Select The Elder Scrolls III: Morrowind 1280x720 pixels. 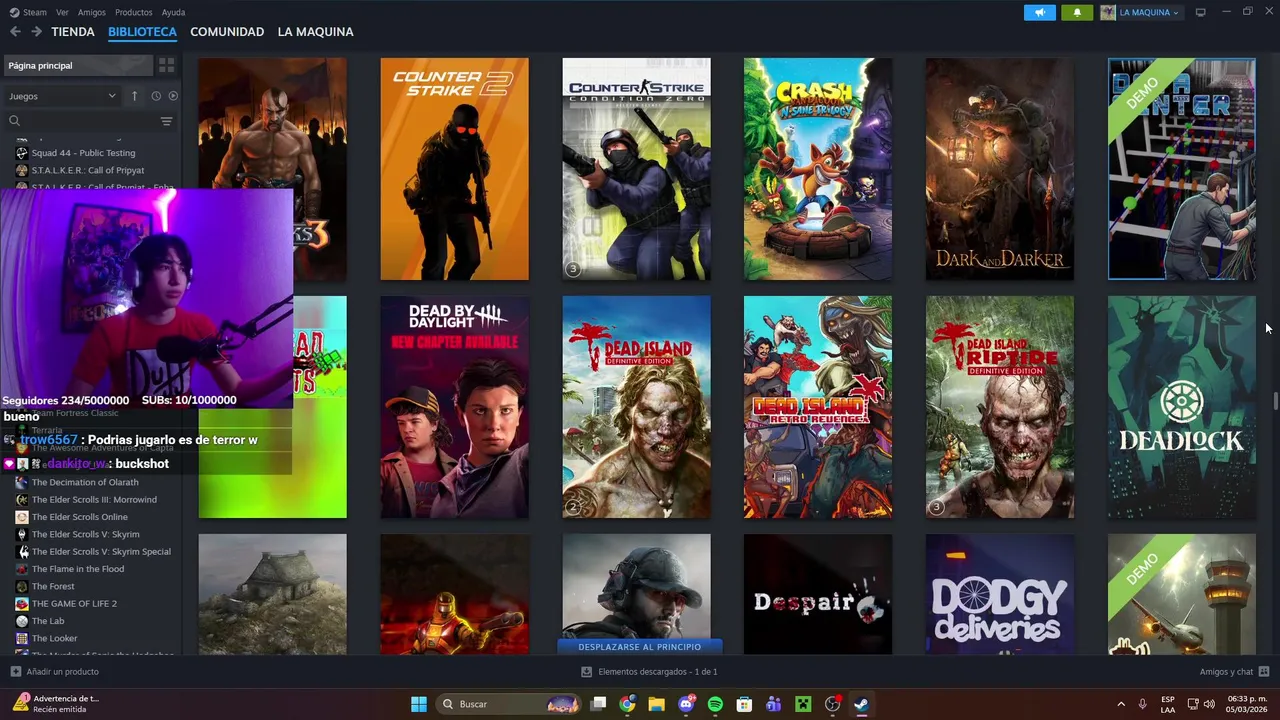[94, 500]
